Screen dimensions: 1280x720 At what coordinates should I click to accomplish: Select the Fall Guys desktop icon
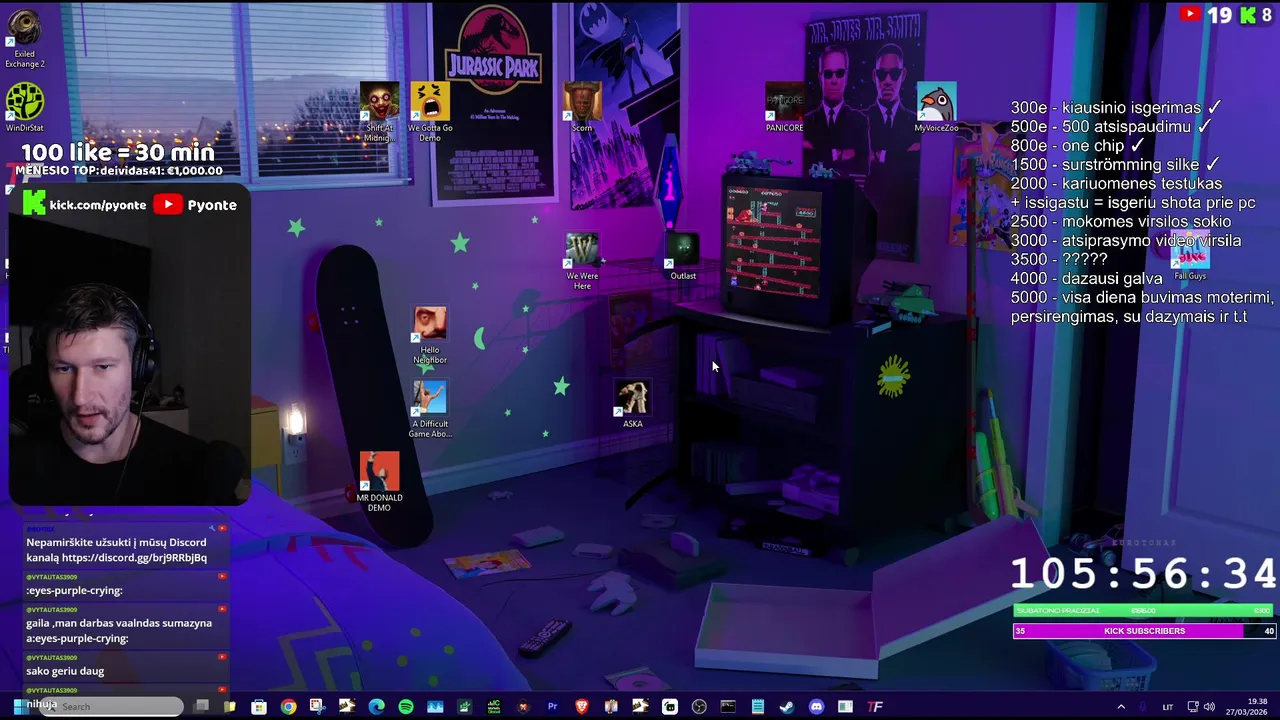(x=1190, y=257)
